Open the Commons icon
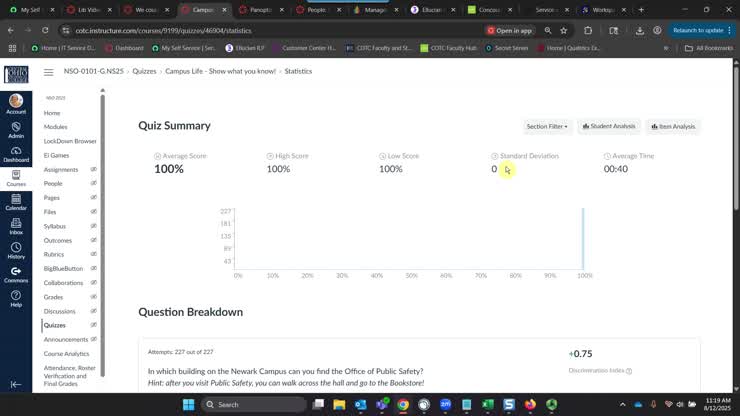Image resolution: width=740 pixels, height=416 pixels. tap(16, 275)
